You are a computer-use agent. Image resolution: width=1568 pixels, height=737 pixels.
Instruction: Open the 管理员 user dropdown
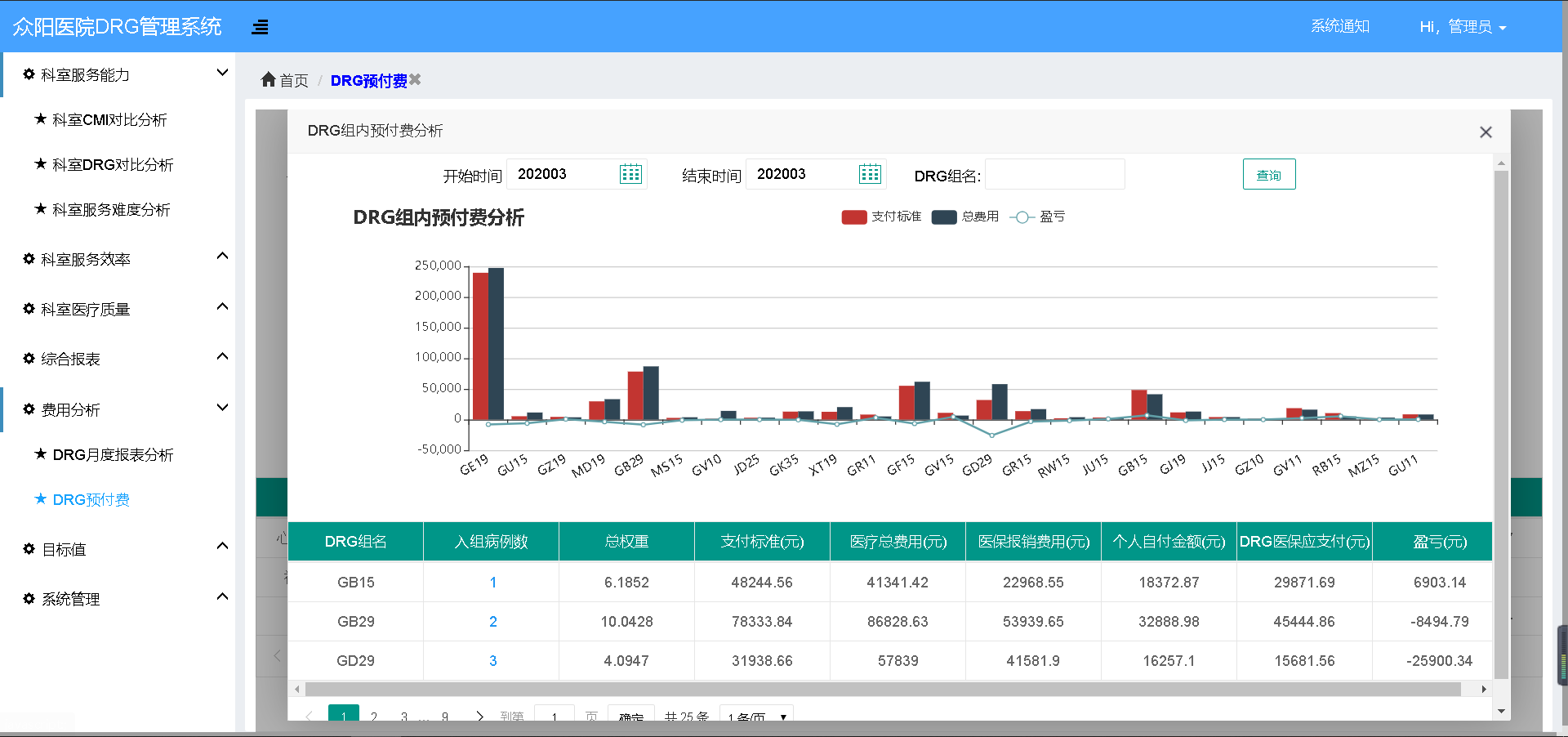[1463, 27]
